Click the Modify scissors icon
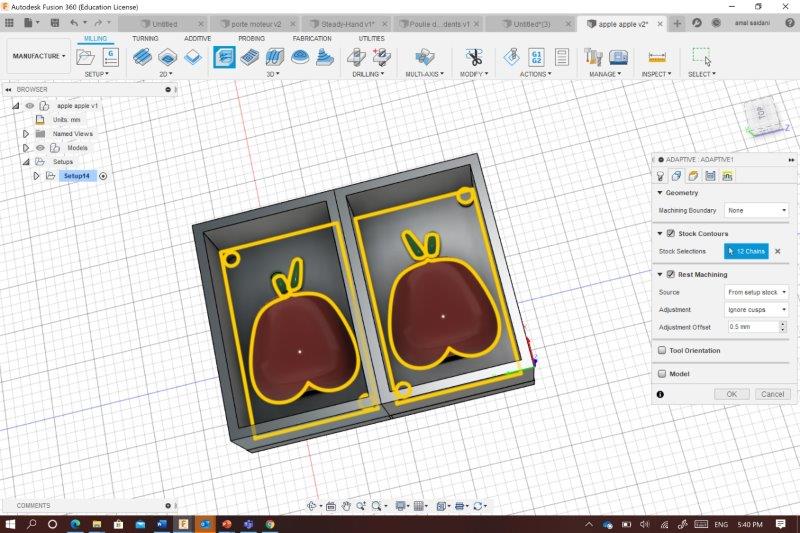 tap(474, 57)
